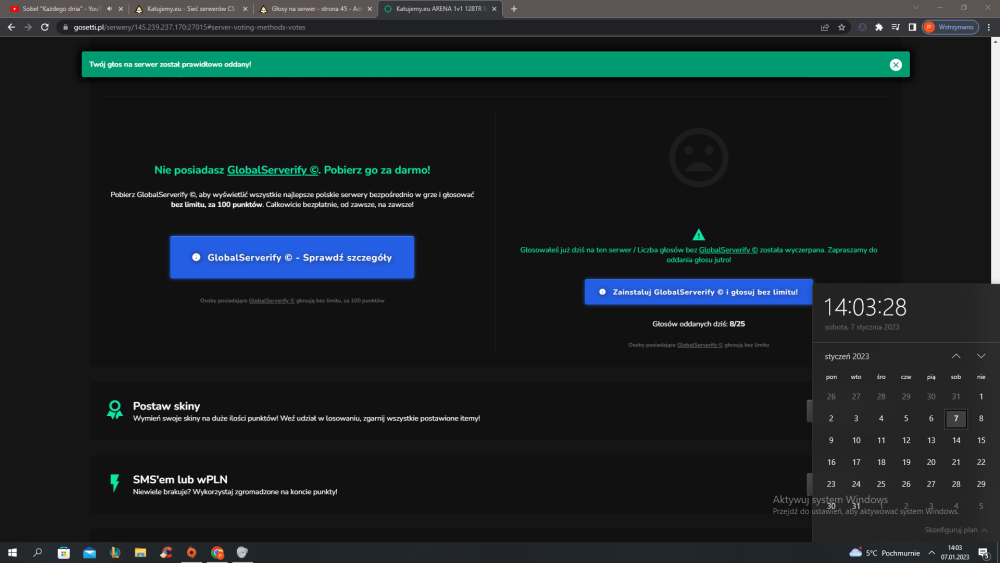Open the weather widget 5°C Pochmurnie
This screenshot has height=563, width=1000.
885,553
